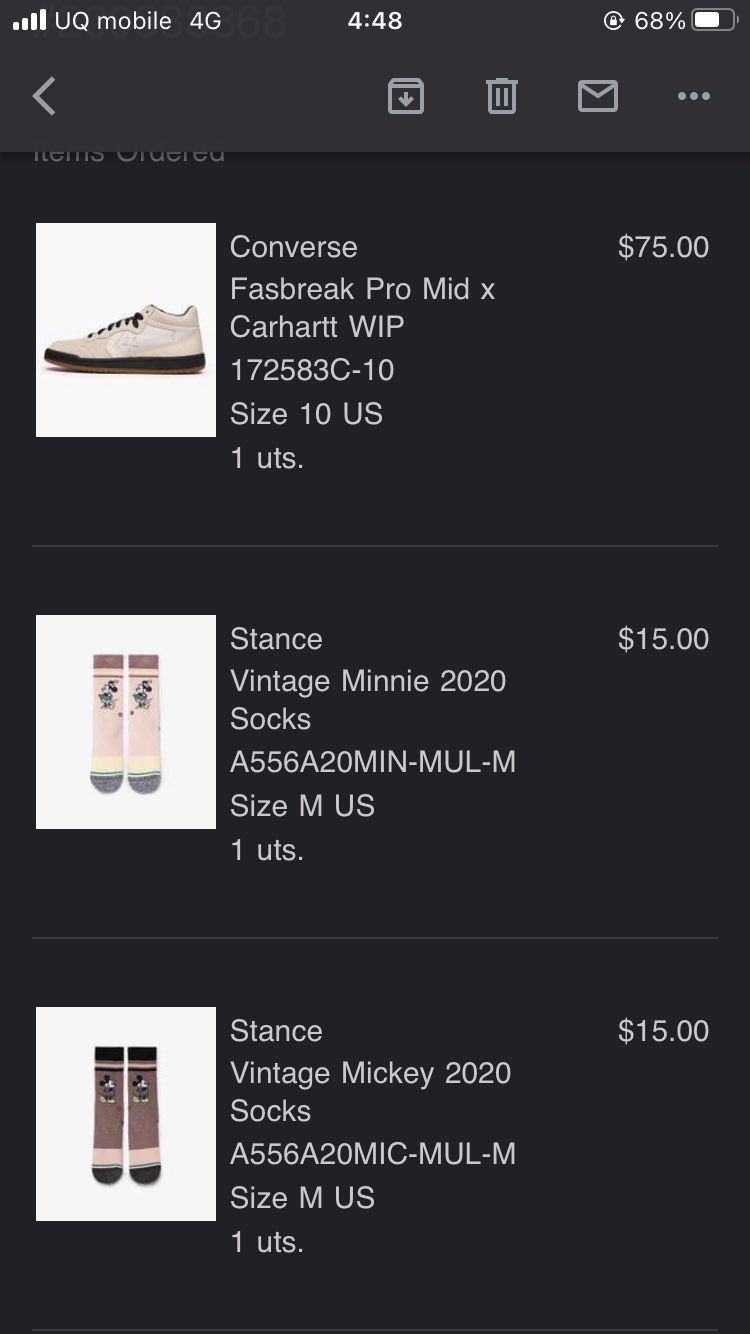
Task: Tap the 4:48 clock in status bar
Action: 375,21
